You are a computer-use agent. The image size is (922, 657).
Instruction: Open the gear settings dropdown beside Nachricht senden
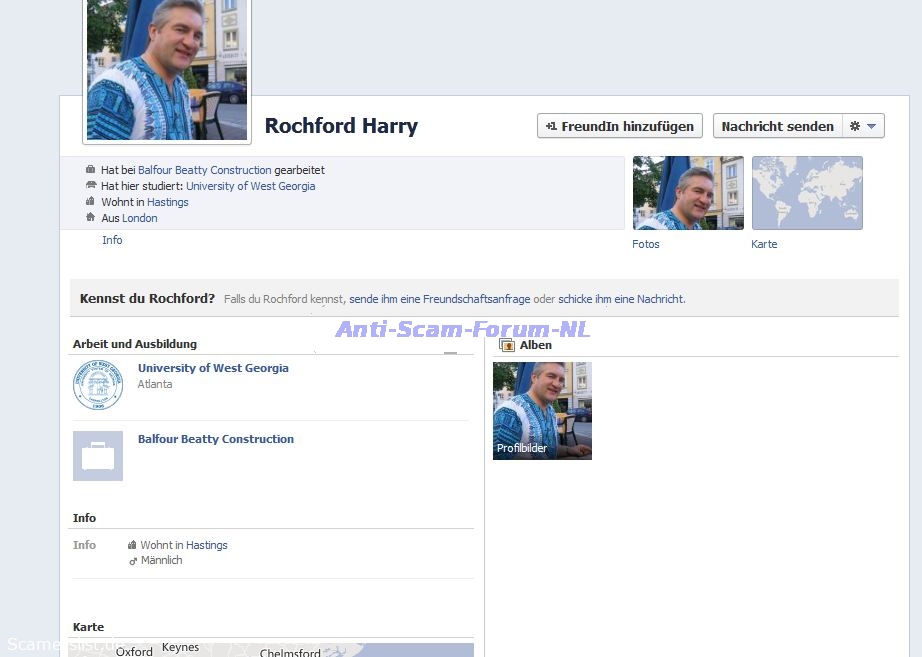864,126
